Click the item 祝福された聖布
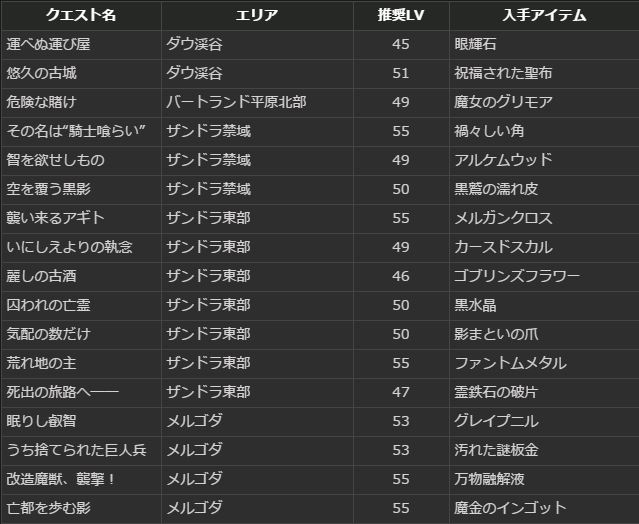This screenshot has height=524, width=639. pos(503,73)
